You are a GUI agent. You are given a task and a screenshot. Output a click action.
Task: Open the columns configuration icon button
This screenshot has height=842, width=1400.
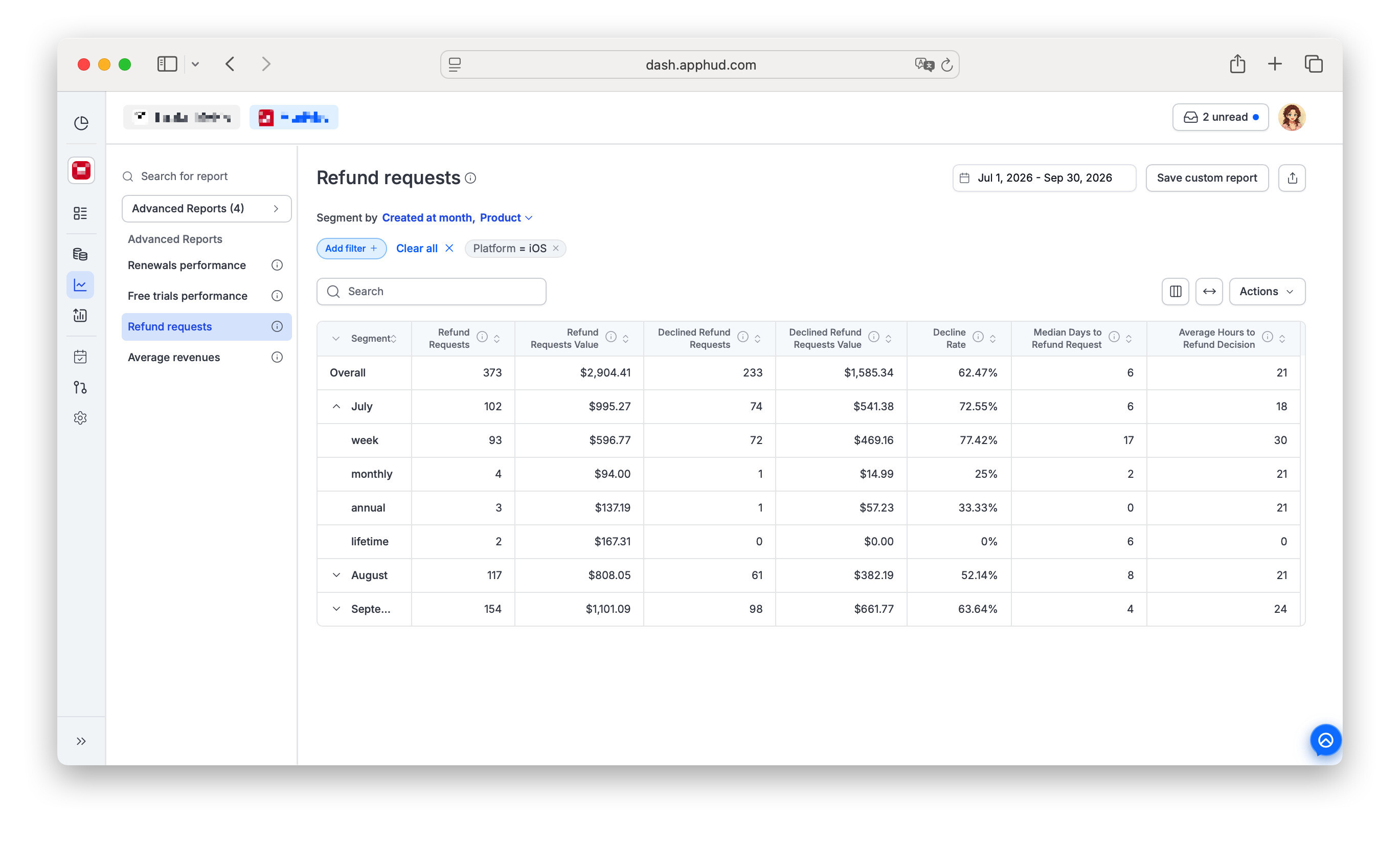(1176, 292)
